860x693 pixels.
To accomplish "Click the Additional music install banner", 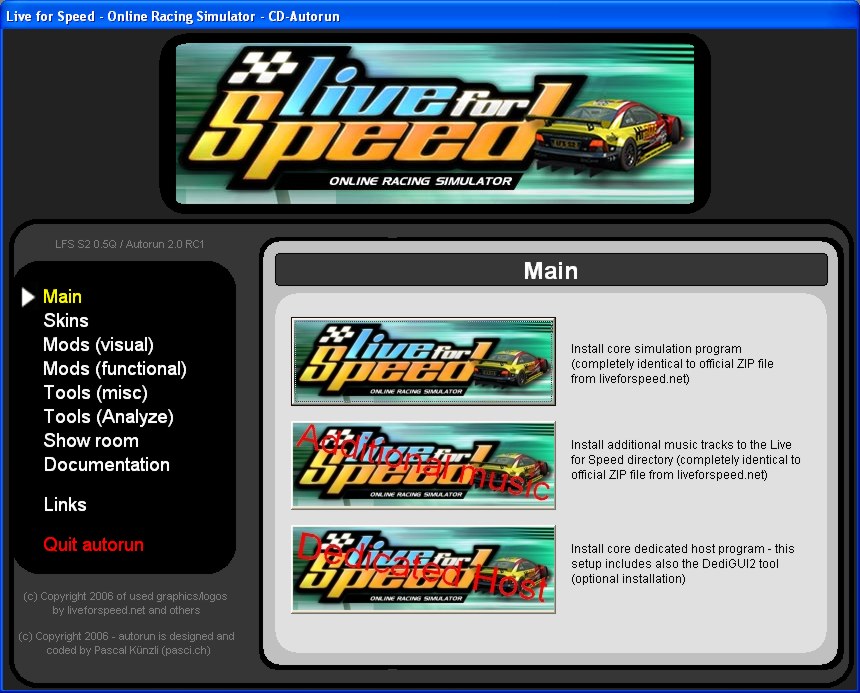I will [423, 465].
